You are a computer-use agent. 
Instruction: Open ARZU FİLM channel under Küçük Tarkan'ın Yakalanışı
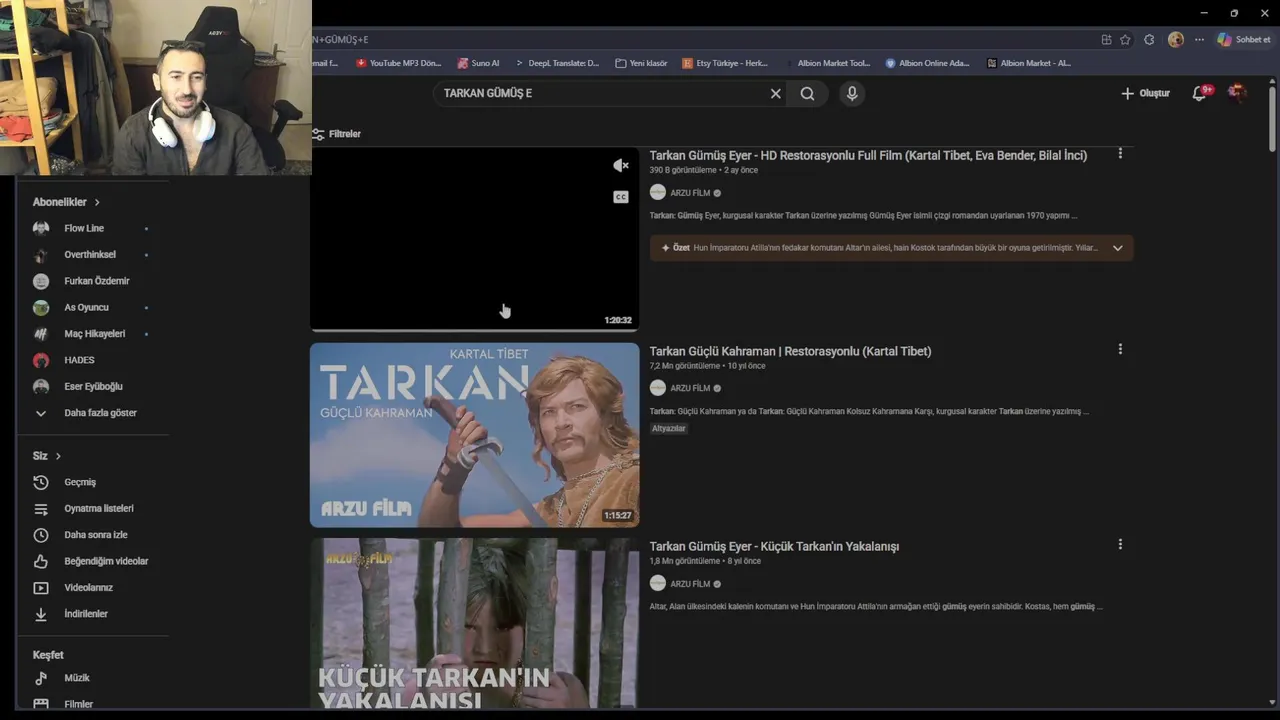coord(690,584)
